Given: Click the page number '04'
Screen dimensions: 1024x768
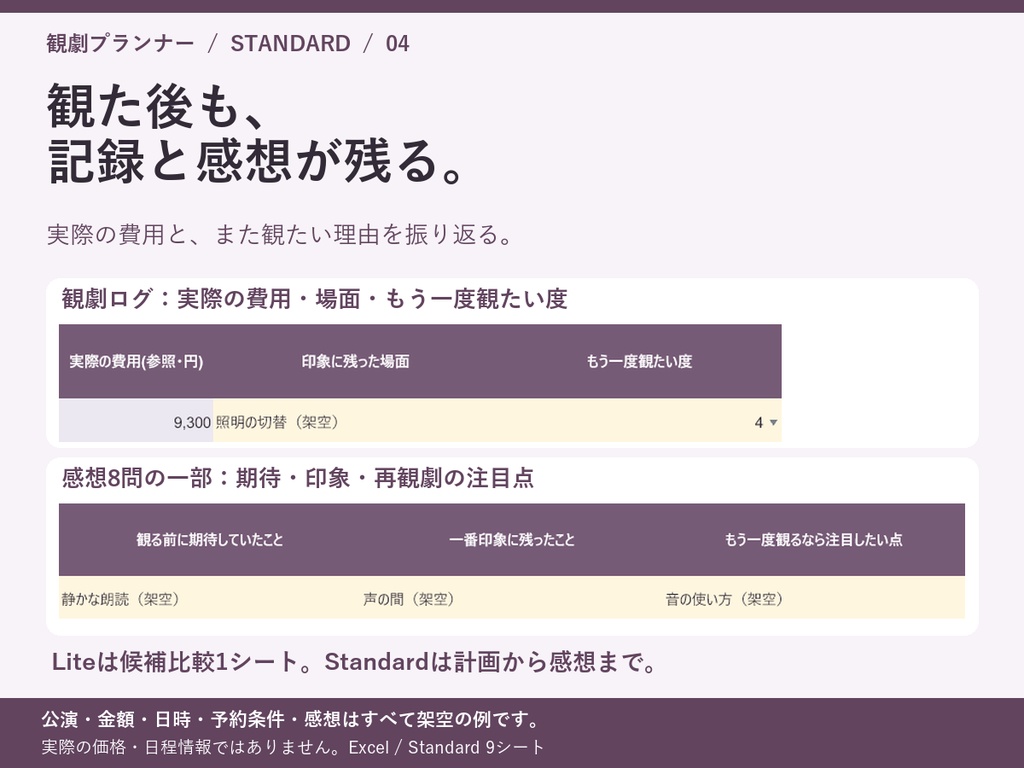Looking at the screenshot, I should [398, 44].
